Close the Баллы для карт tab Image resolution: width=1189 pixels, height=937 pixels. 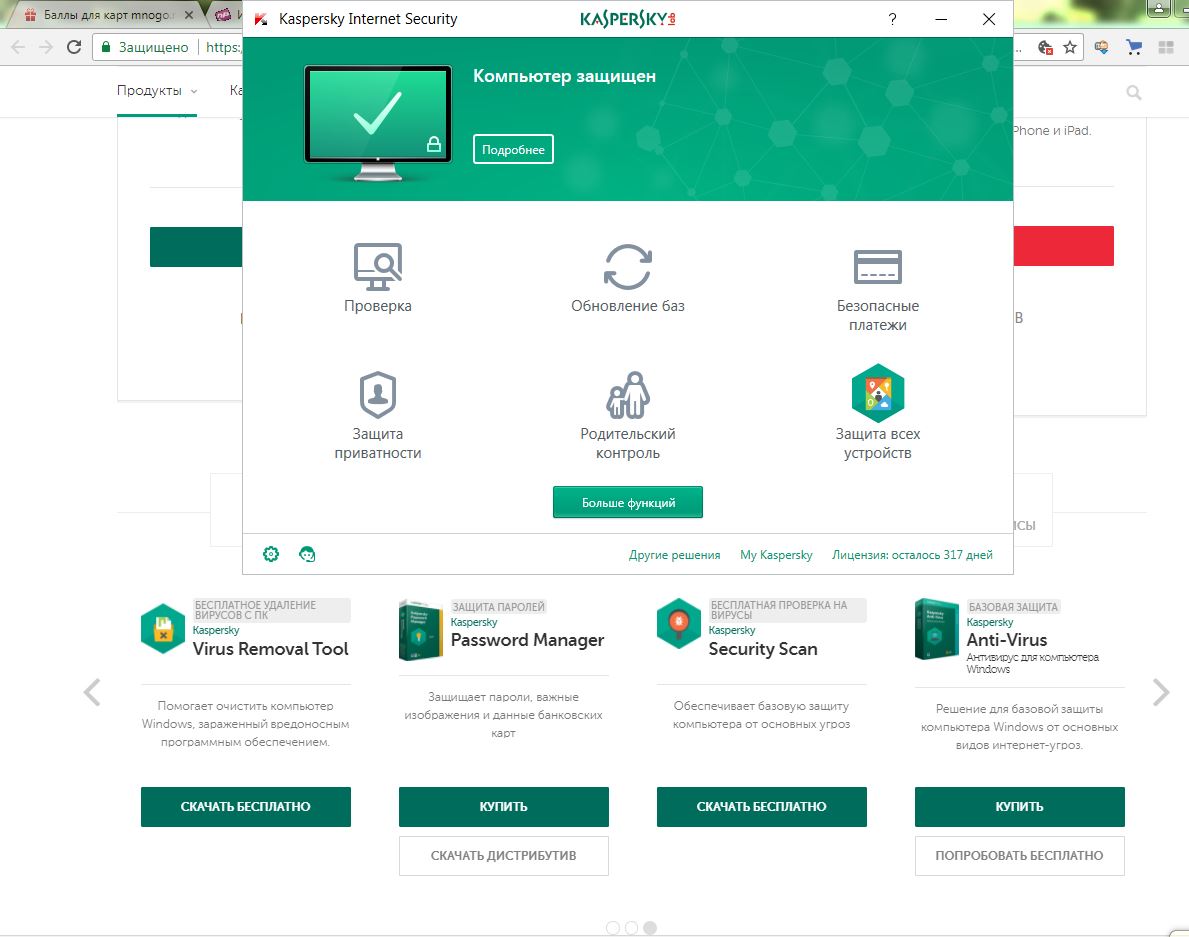[x=189, y=14]
